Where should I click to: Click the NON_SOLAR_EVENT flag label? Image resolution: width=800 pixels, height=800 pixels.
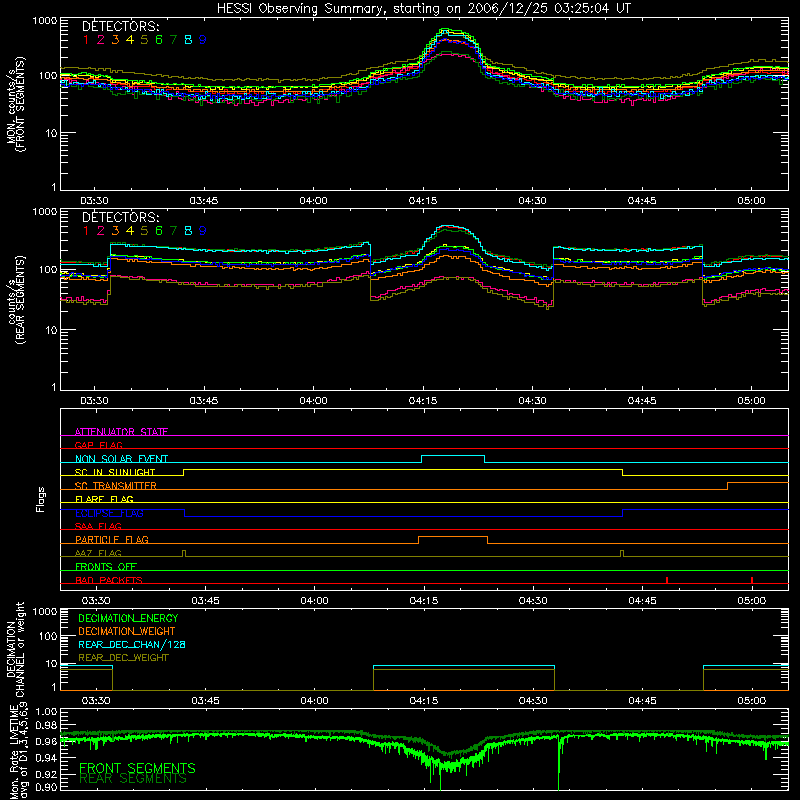click(121, 459)
